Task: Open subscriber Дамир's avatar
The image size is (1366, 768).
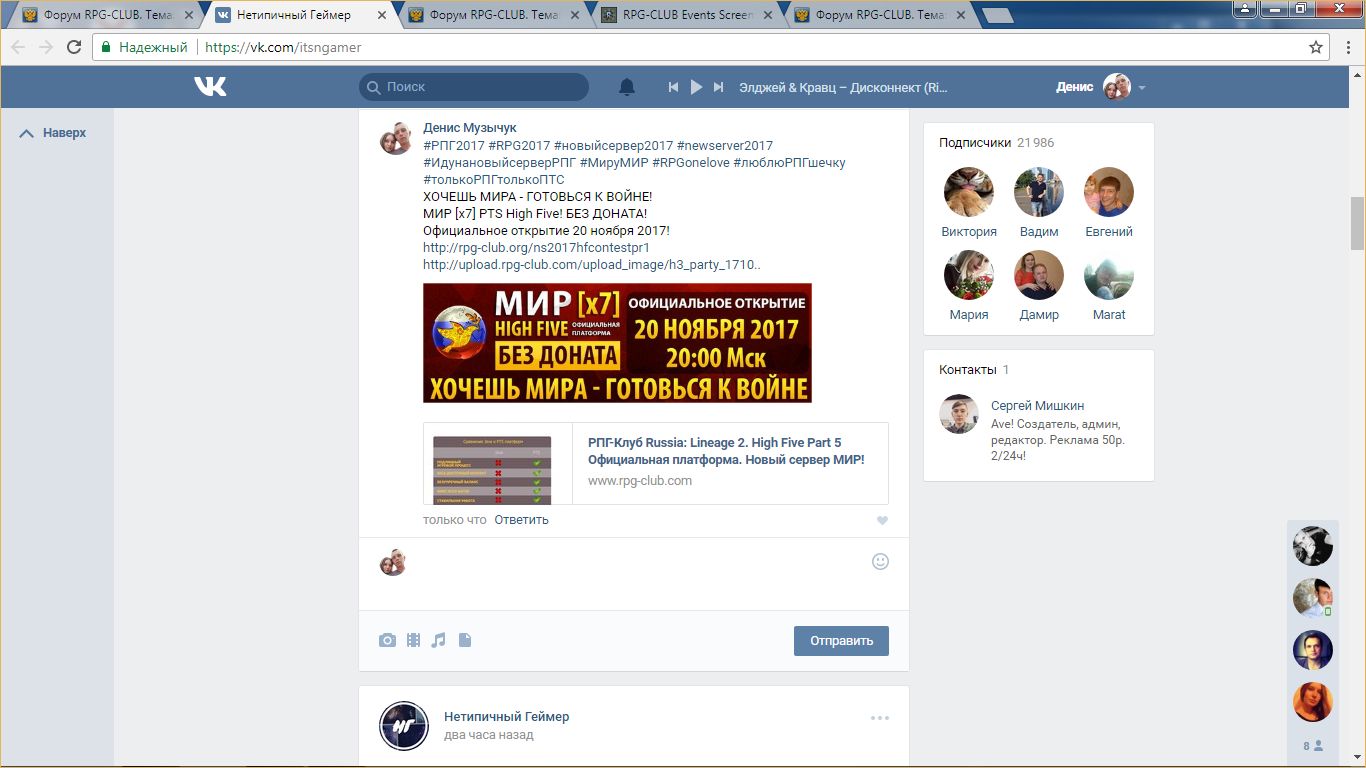Action: click(1039, 275)
